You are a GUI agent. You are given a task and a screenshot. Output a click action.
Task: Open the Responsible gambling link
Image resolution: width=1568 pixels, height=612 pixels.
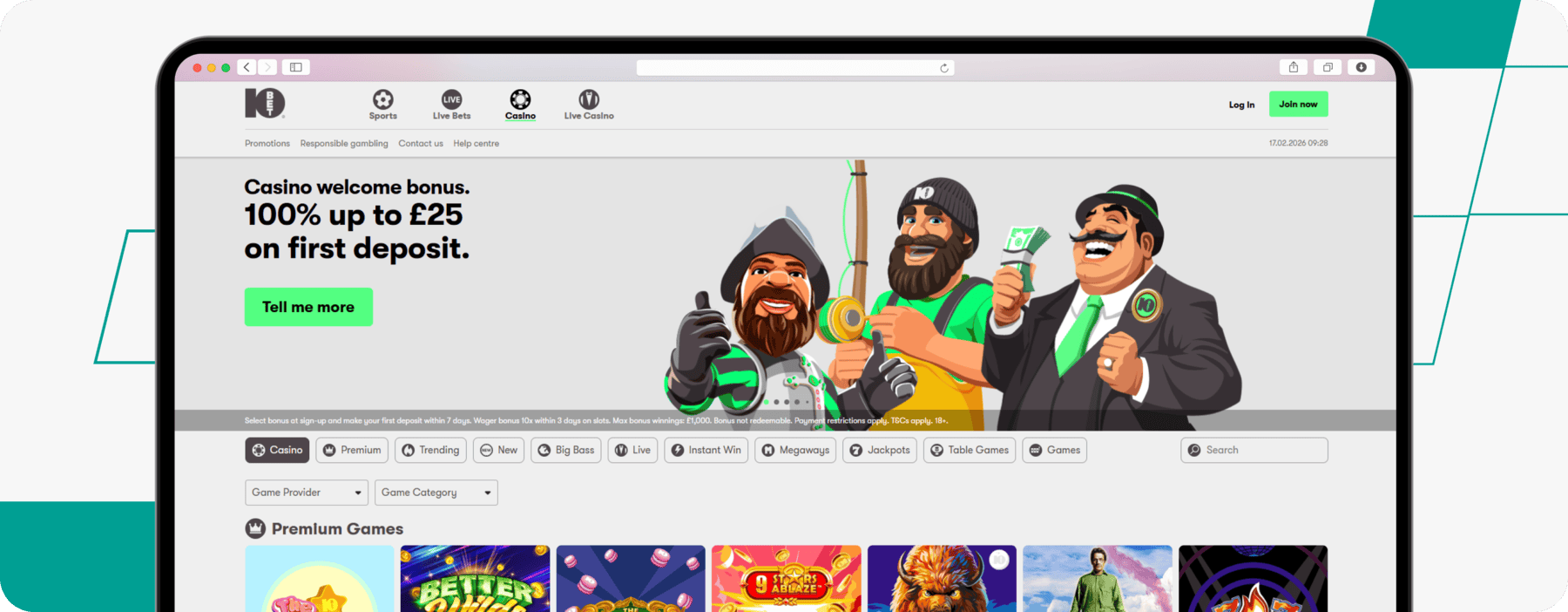click(x=344, y=144)
